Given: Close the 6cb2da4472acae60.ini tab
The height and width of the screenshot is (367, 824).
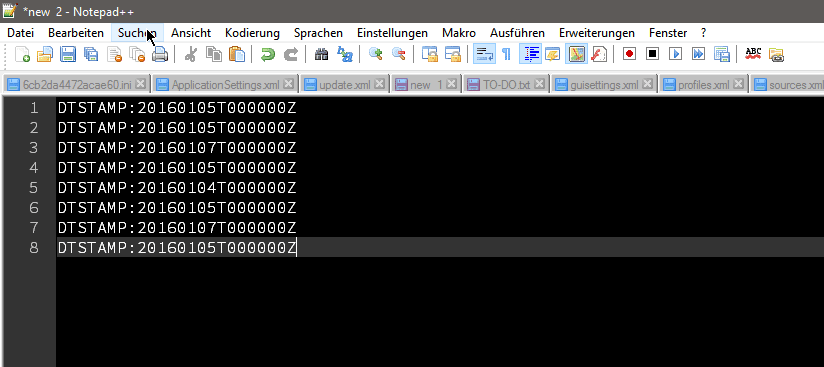Looking at the screenshot, I should 140,84.
